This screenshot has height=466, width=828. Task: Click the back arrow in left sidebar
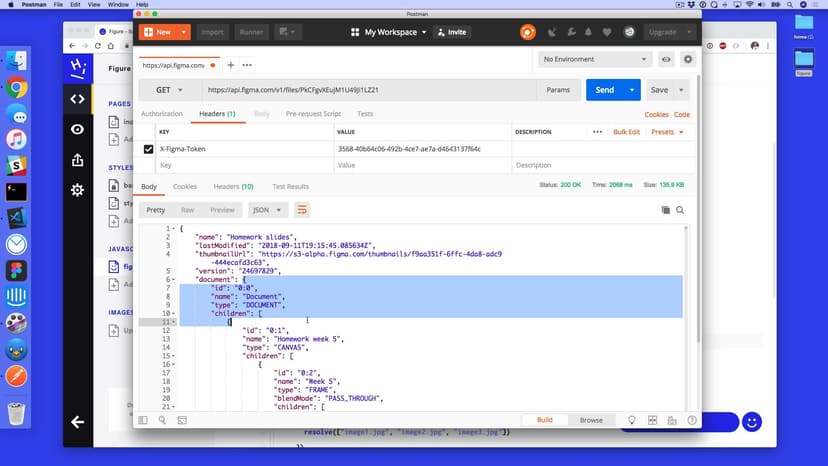coord(78,422)
